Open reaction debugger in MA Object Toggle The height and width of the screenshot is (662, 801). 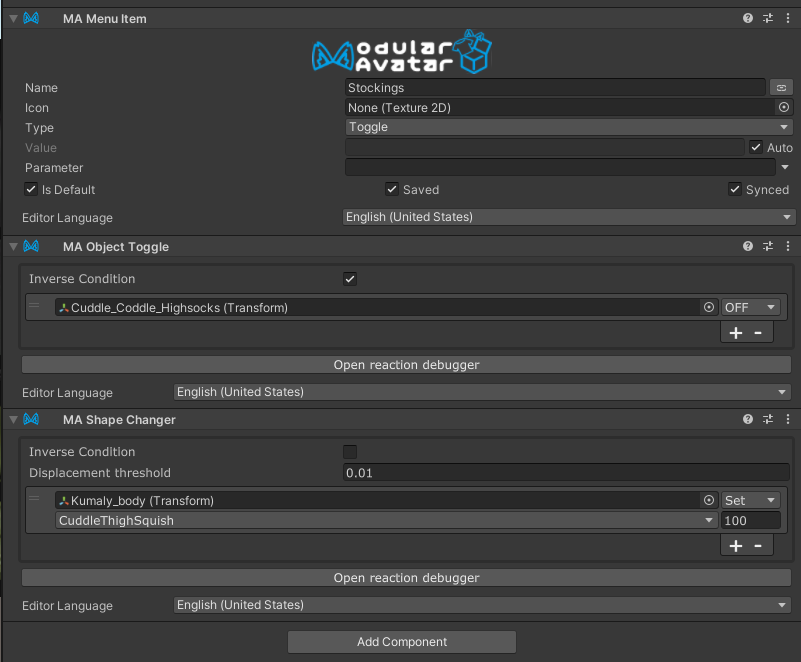tap(406, 365)
